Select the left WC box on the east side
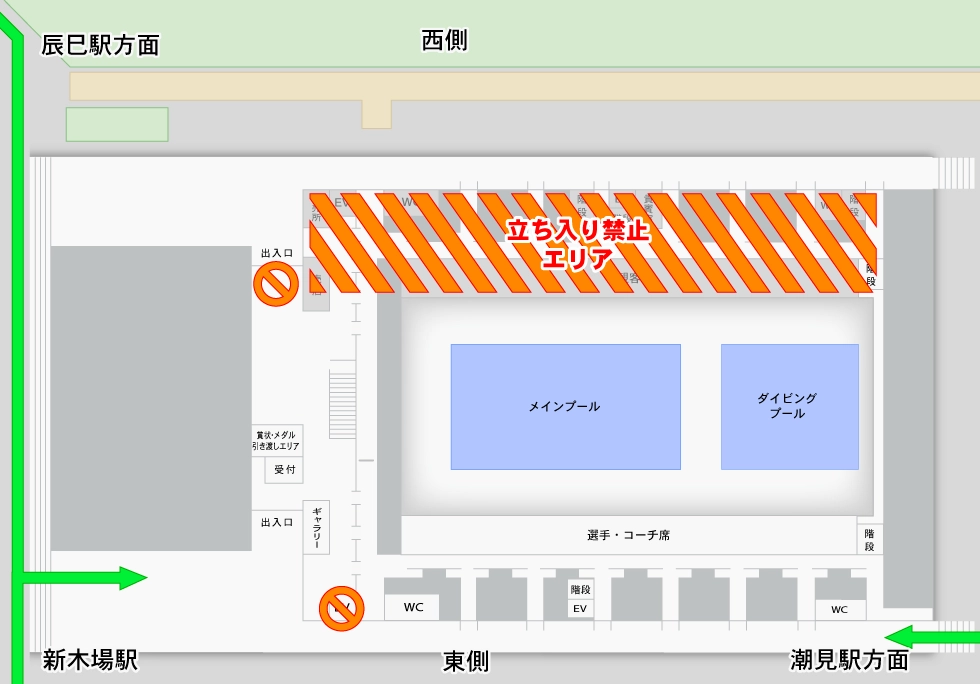Image resolution: width=980 pixels, height=684 pixels. coord(413,608)
